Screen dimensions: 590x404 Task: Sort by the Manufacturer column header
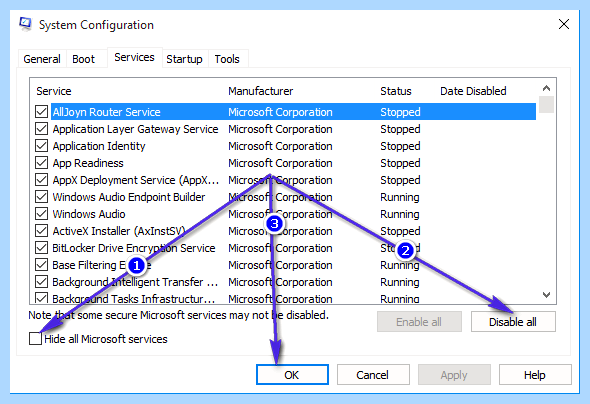[x=260, y=91]
